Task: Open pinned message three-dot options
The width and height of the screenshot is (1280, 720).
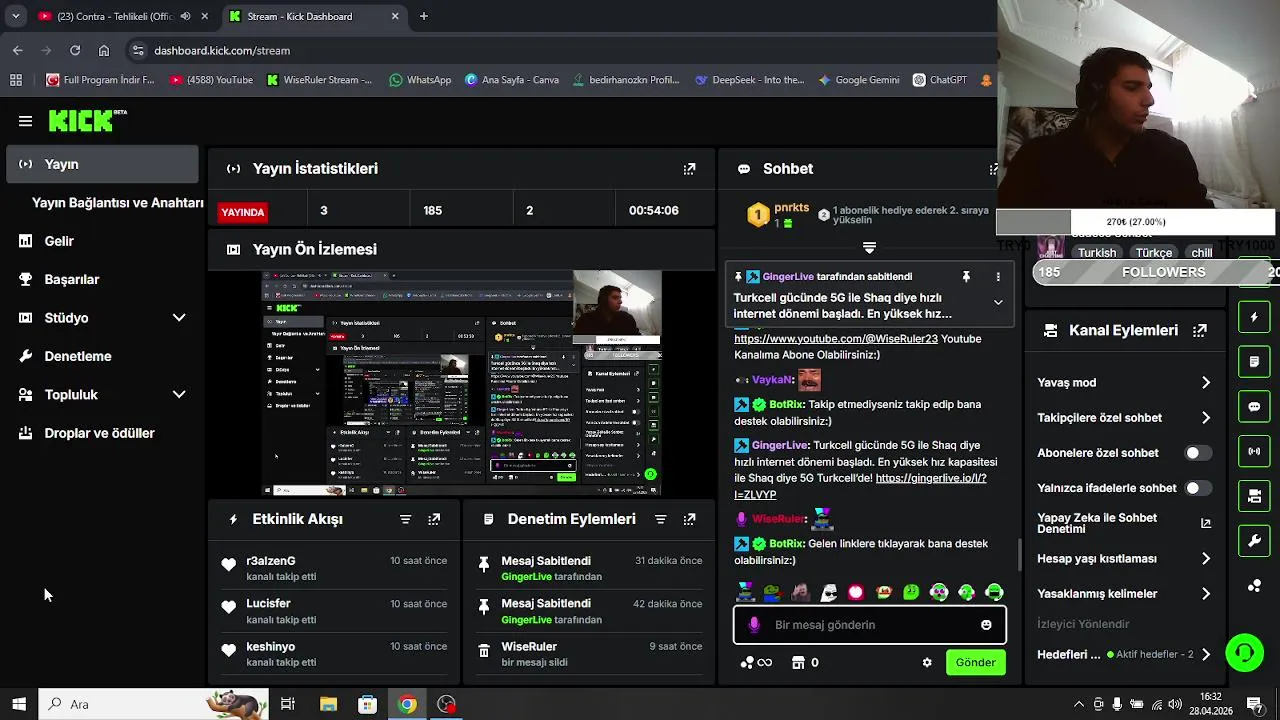Action: [997, 276]
